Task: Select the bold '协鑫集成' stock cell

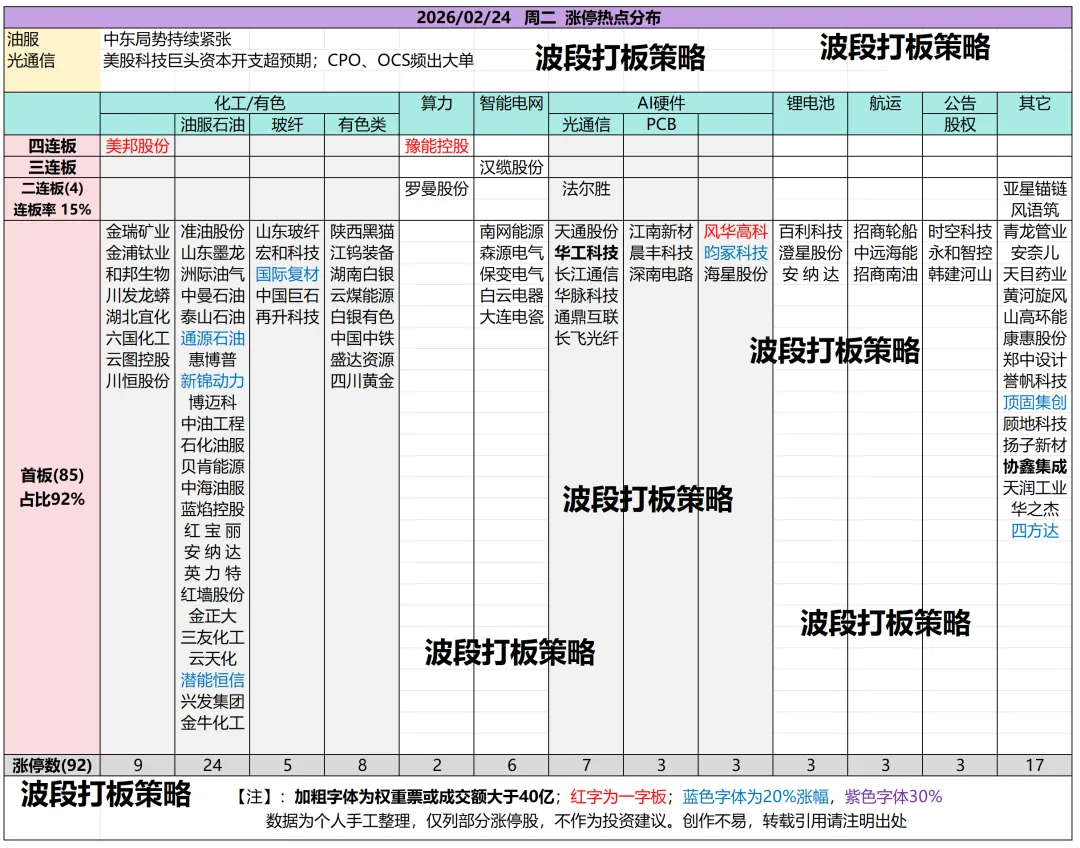Action: point(1035,466)
